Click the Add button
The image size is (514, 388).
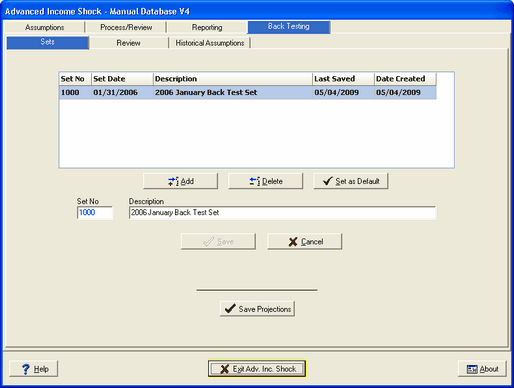tap(180, 181)
